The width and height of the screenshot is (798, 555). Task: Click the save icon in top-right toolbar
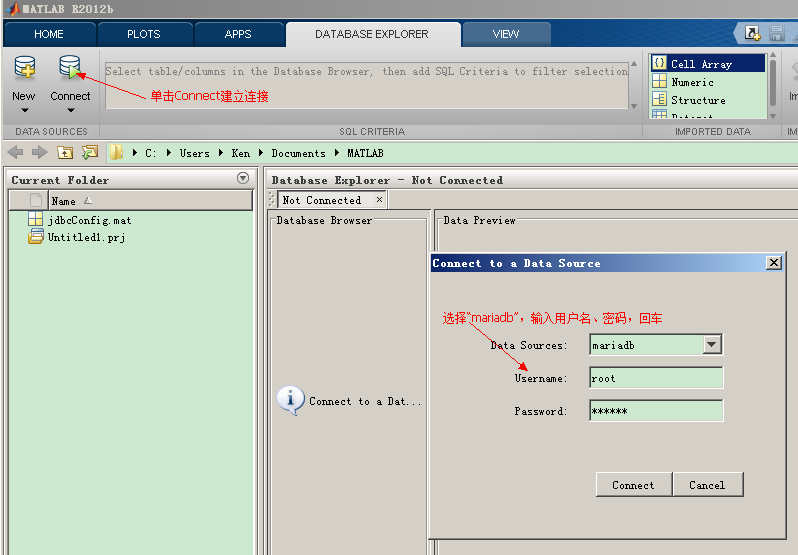pos(777,33)
